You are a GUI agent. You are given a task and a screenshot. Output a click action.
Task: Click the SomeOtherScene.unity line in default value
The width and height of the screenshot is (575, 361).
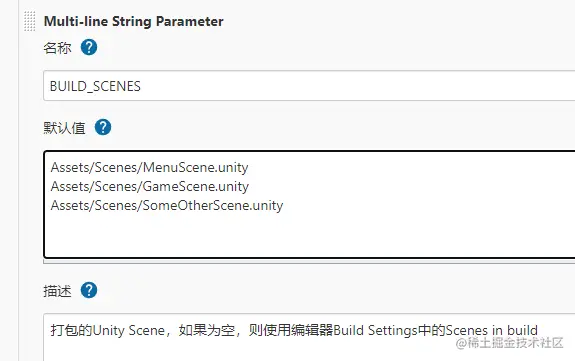click(x=167, y=205)
